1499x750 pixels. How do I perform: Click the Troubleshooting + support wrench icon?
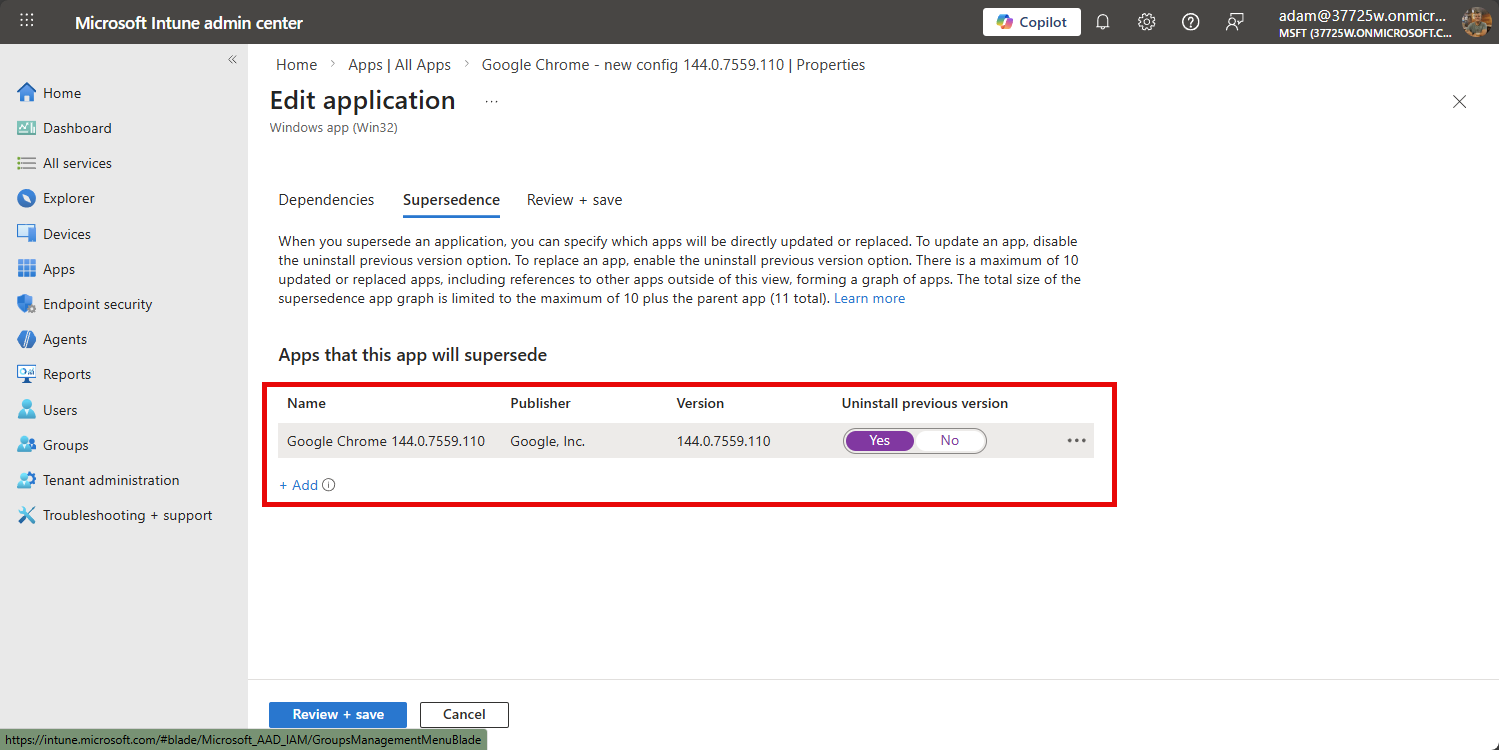click(26, 515)
